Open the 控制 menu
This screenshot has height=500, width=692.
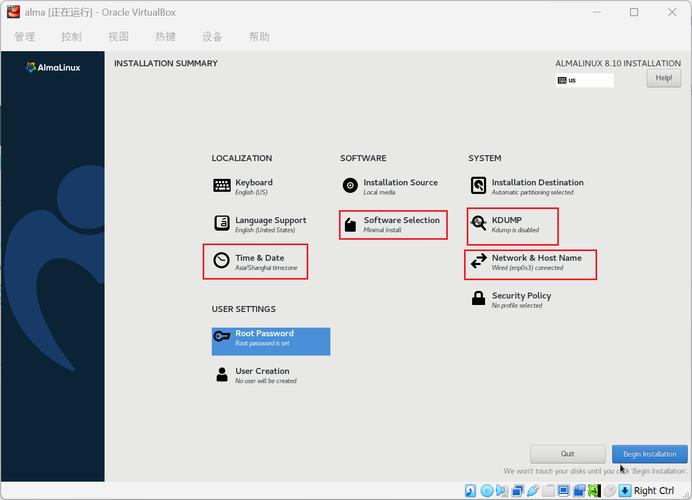tap(71, 37)
